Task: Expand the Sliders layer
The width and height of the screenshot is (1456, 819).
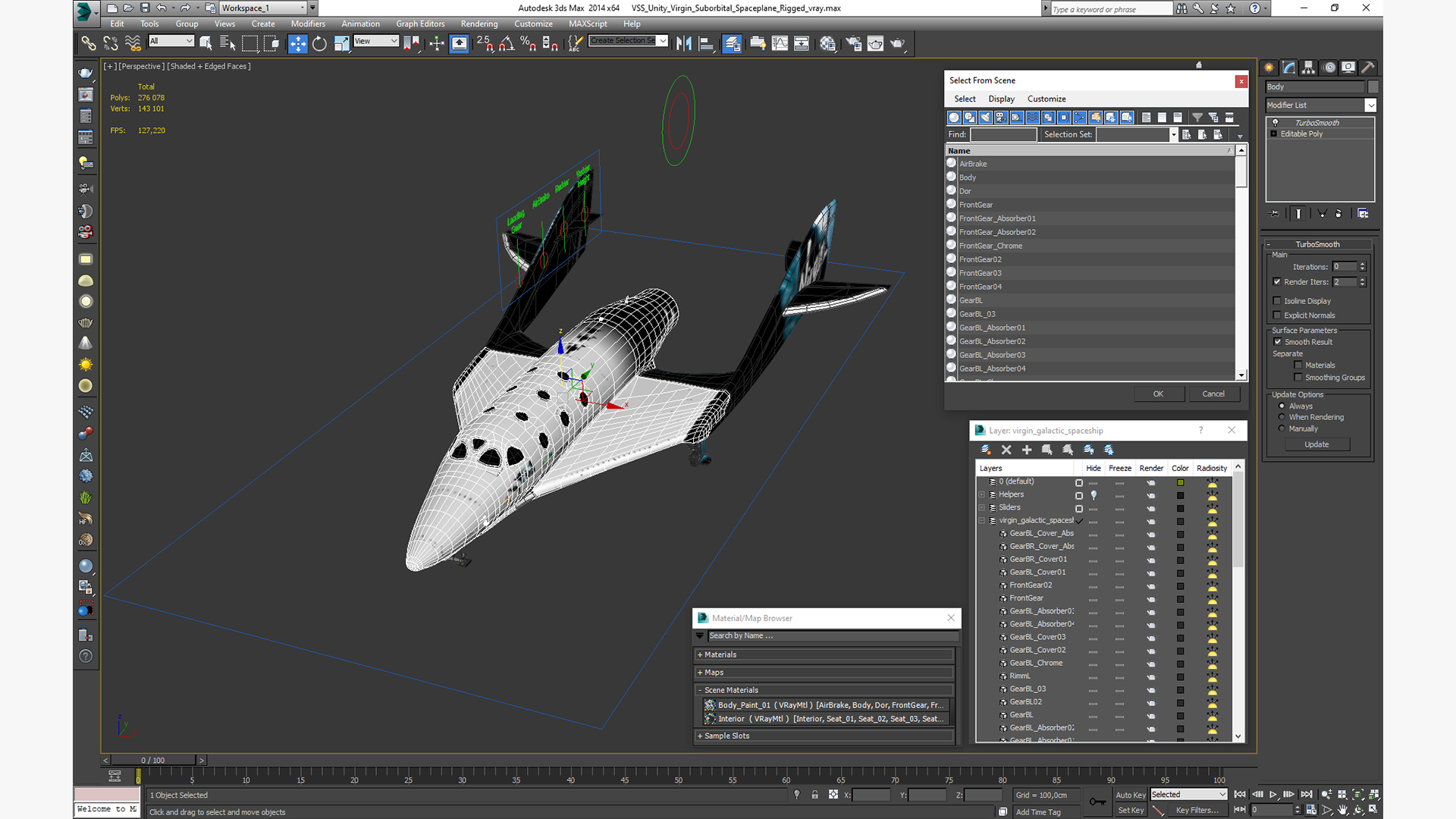Action: pos(981,507)
